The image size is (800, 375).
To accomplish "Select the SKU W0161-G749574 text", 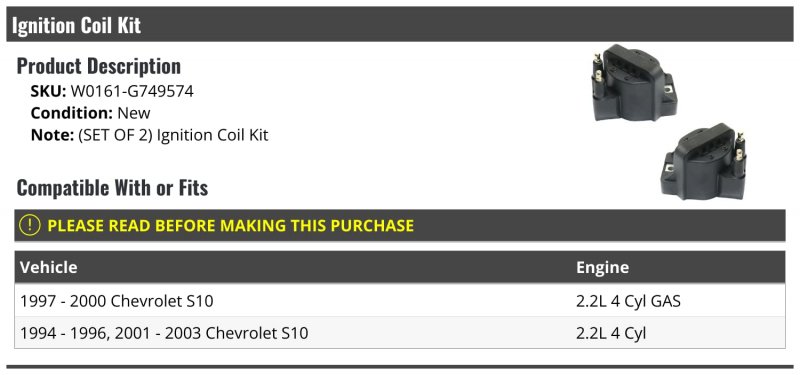I will [x=132, y=91].
